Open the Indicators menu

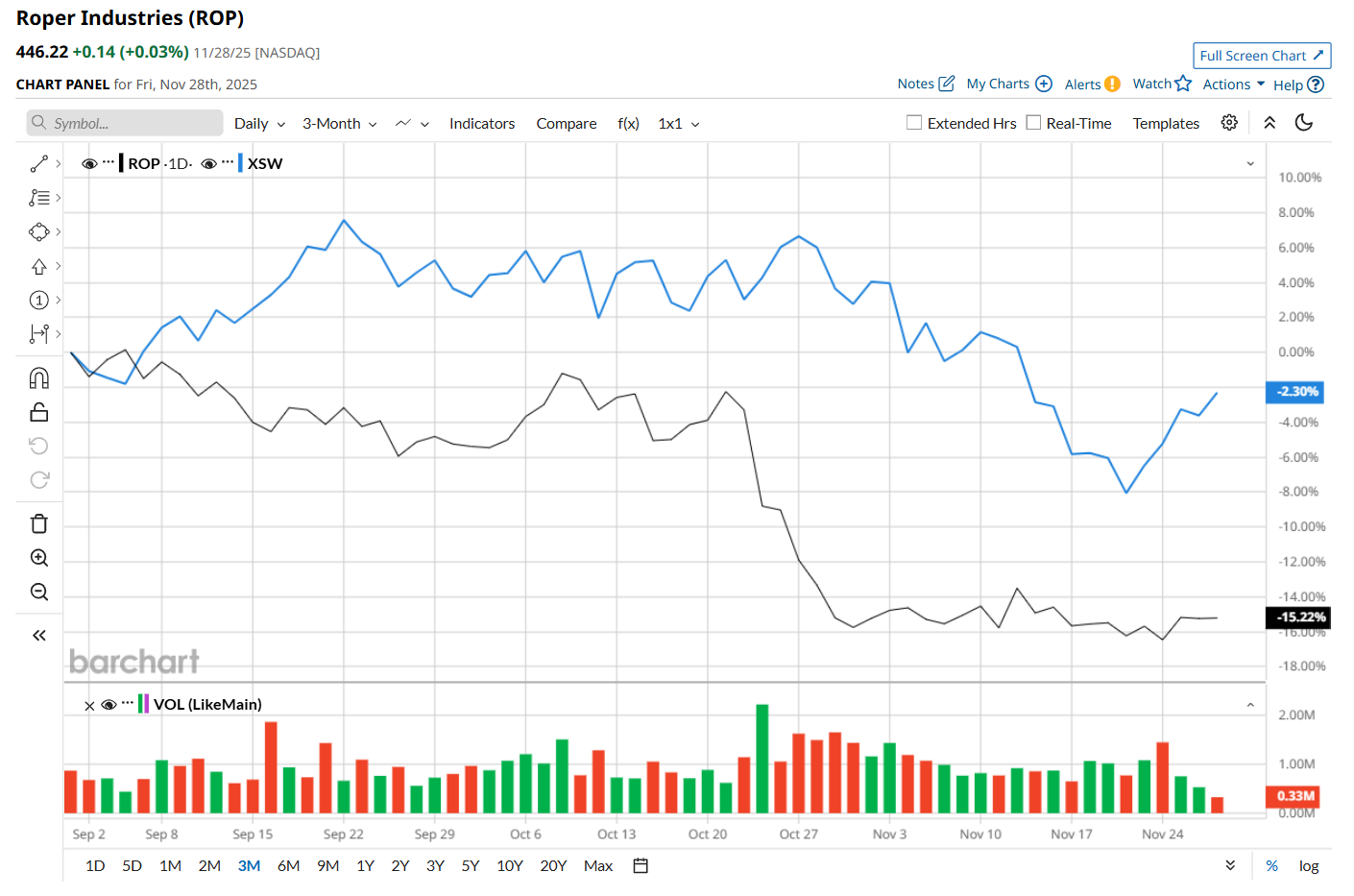tap(482, 124)
